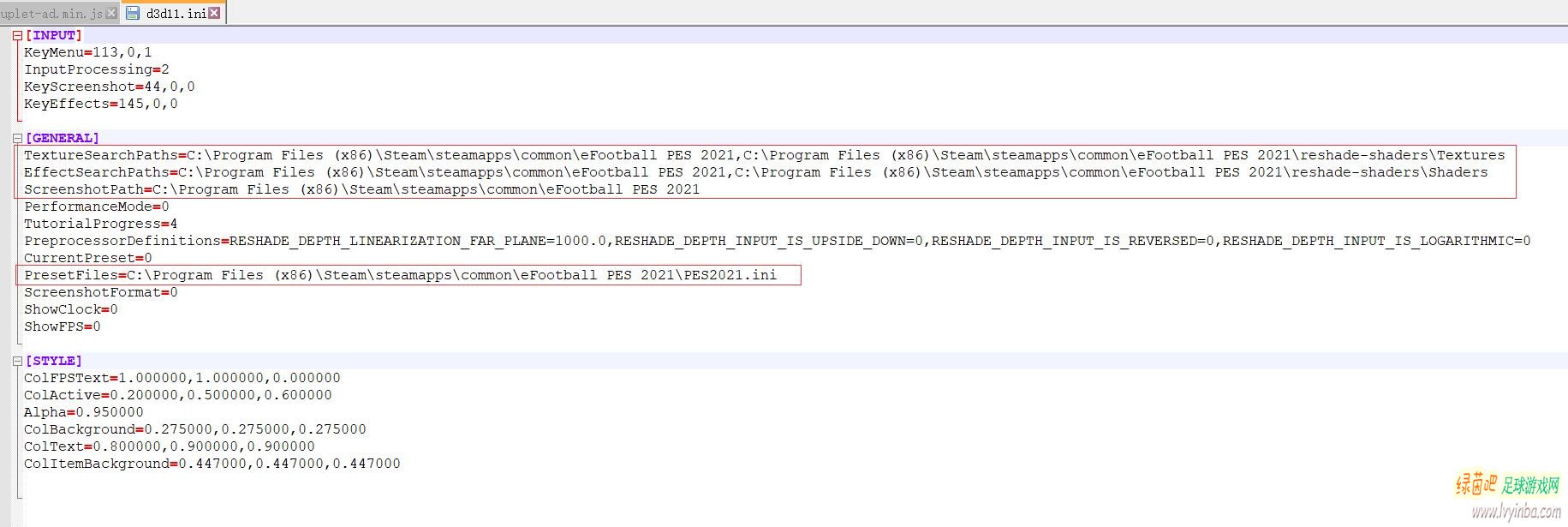Click the [STYLE] section header text
This screenshot has height=527, width=1568.
[54, 361]
